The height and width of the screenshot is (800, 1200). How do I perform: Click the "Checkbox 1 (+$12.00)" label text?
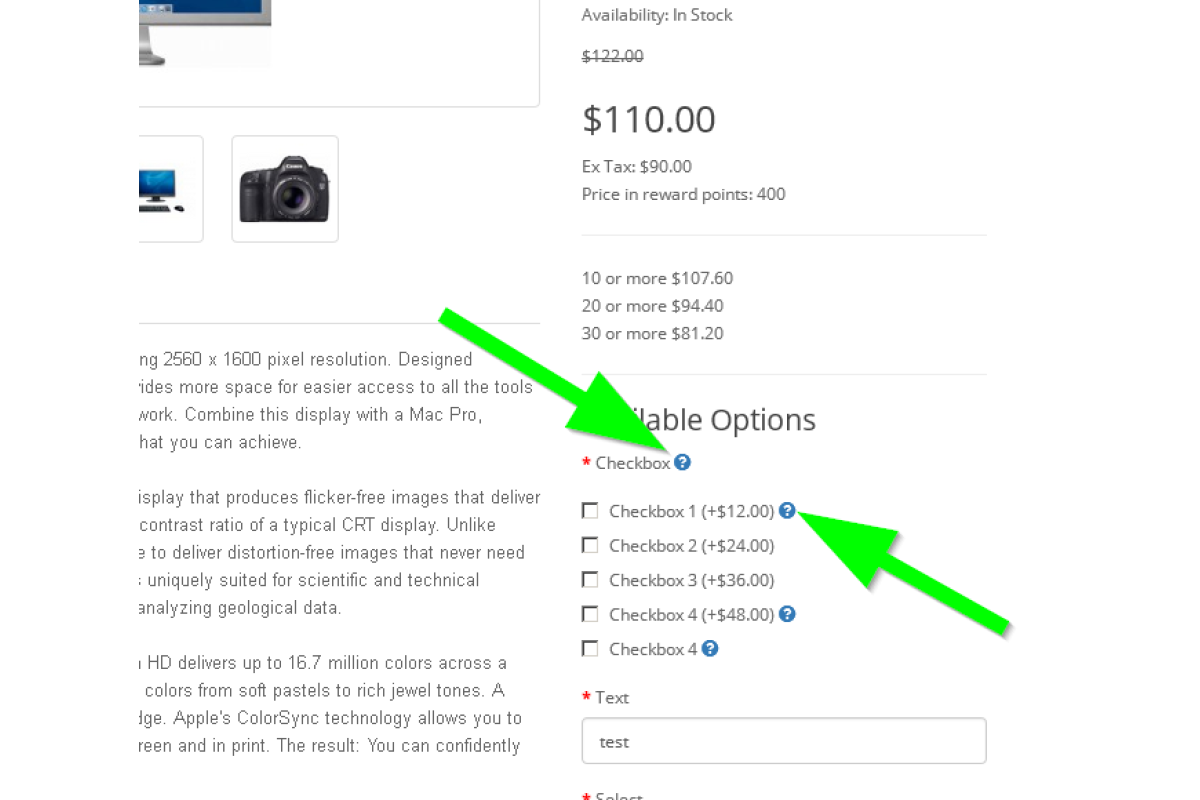click(x=691, y=511)
